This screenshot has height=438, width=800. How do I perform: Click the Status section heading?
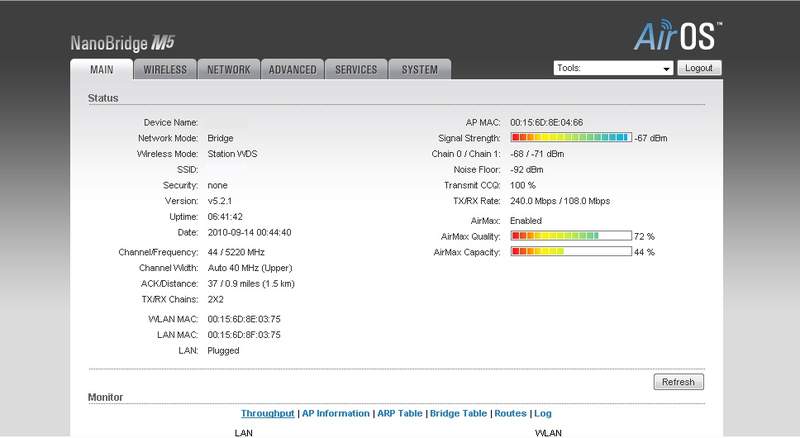pyautogui.click(x=103, y=98)
